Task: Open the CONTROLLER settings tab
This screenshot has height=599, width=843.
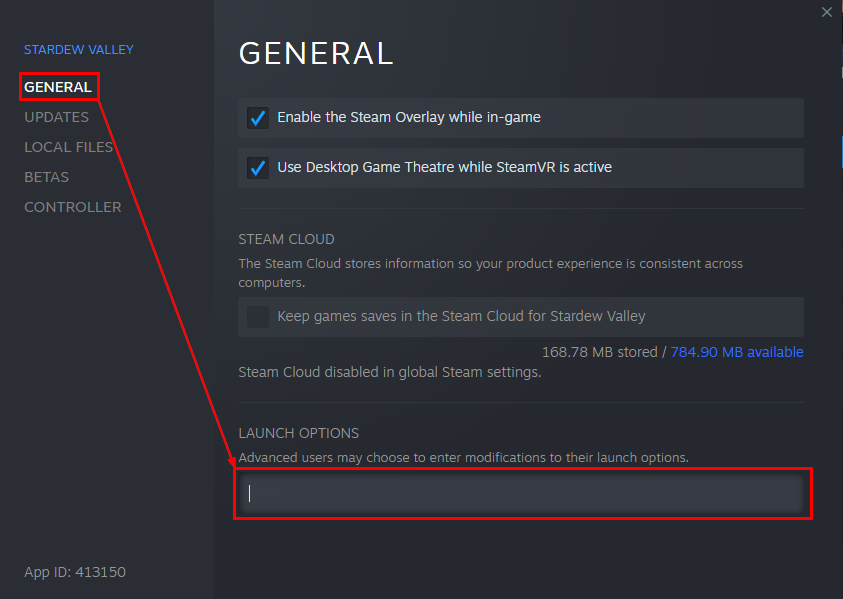Action: (x=72, y=207)
